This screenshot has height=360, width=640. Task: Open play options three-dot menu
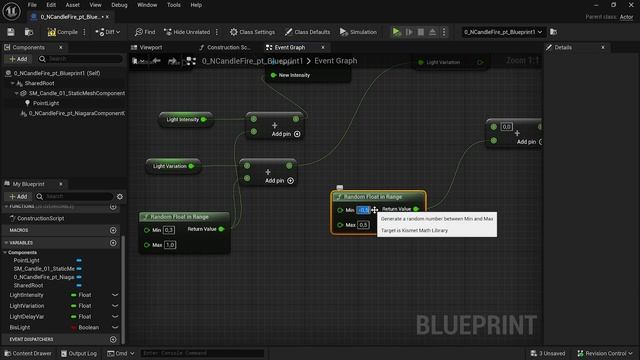[x=444, y=32]
